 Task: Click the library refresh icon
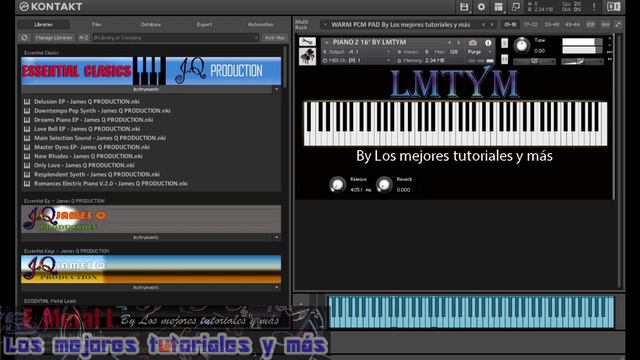pos(24,38)
